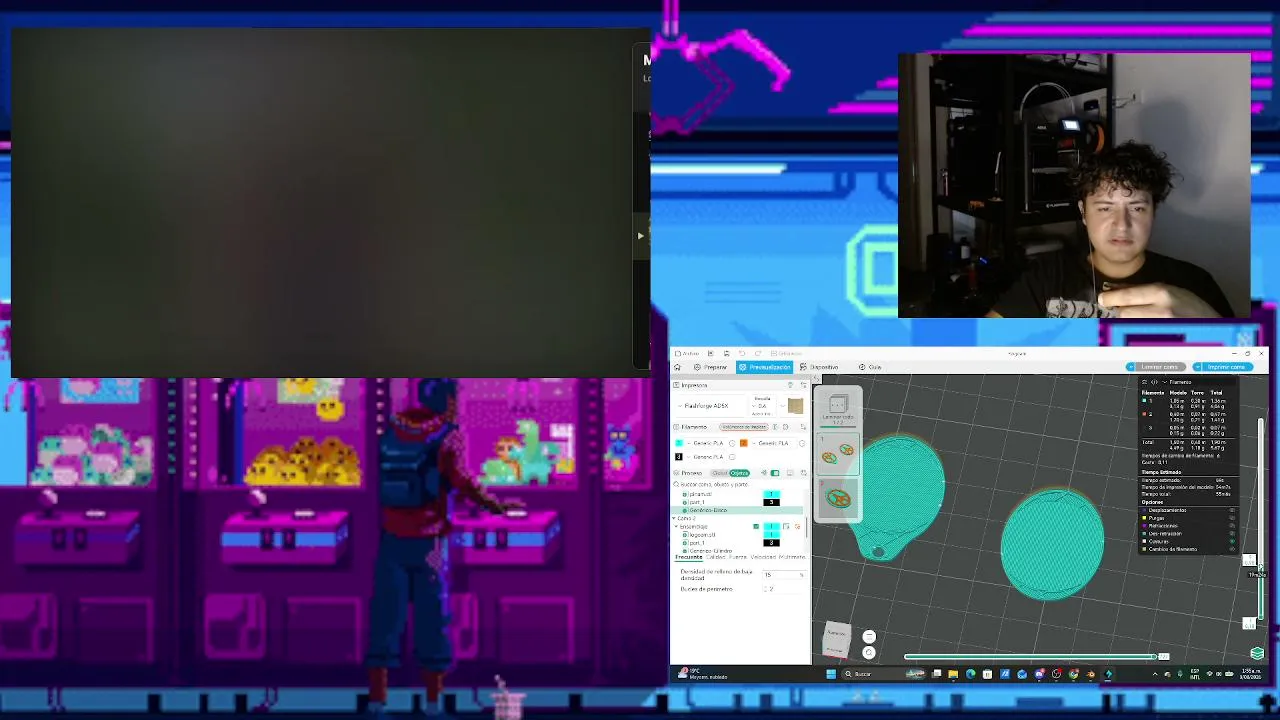Toggle Des-retracción visibility
Image resolution: width=1280 pixels, height=720 pixels.
click(x=1232, y=534)
